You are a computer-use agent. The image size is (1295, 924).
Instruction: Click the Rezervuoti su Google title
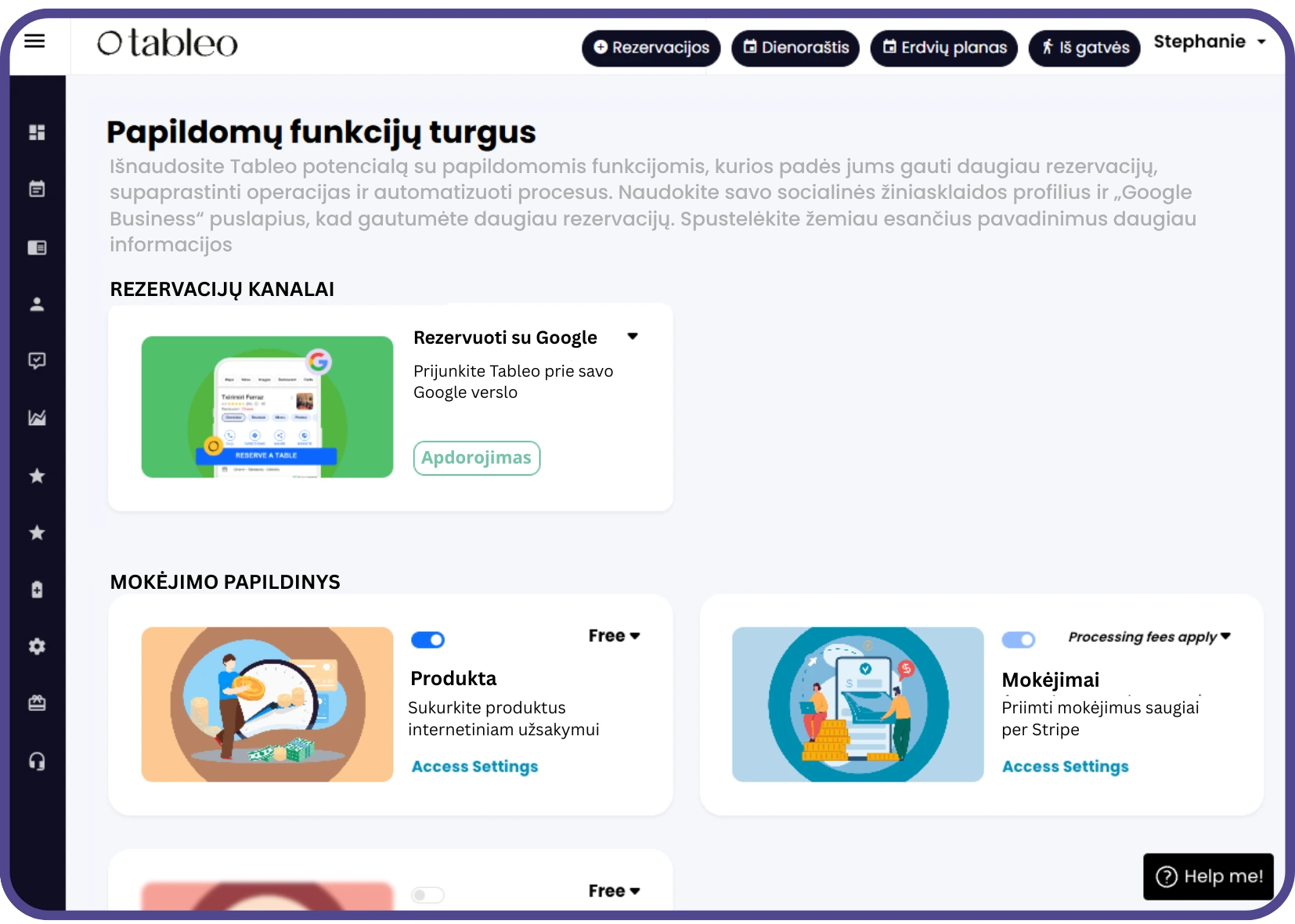pyautogui.click(x=506, y=337)
